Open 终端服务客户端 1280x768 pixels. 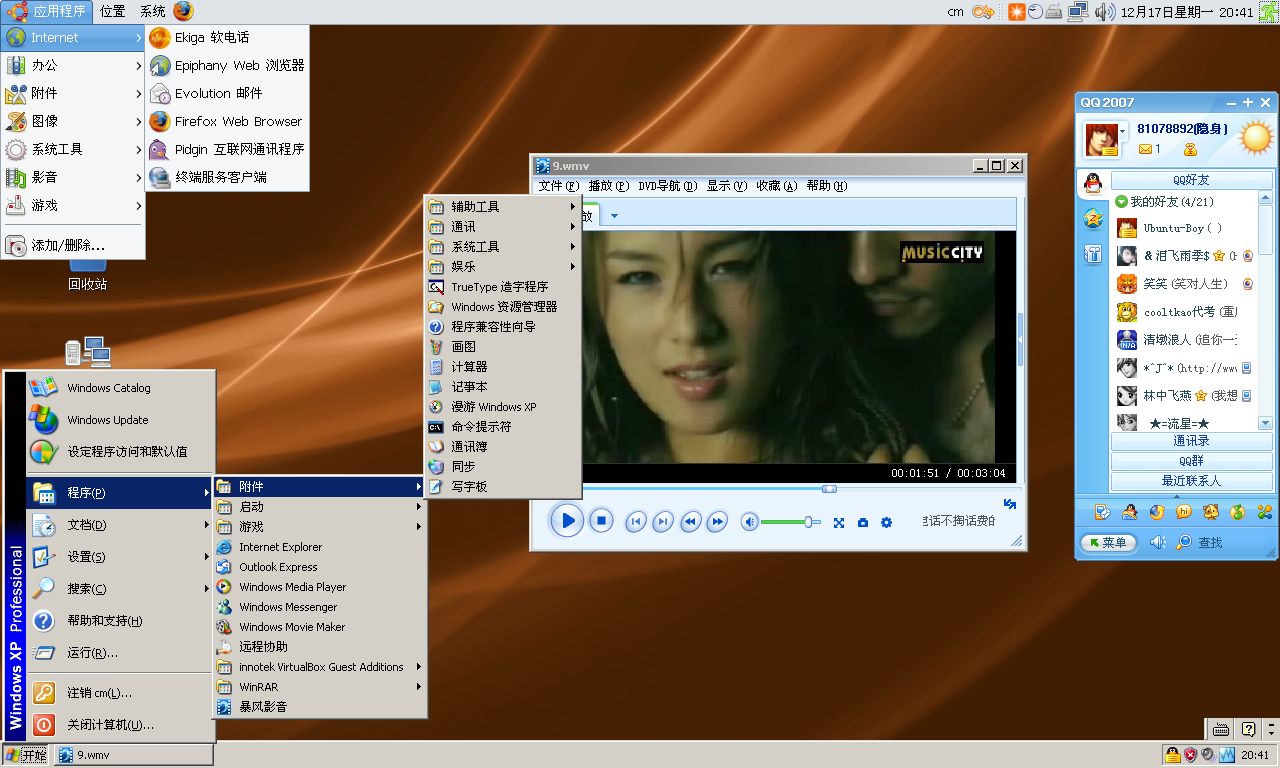(228, 177)
